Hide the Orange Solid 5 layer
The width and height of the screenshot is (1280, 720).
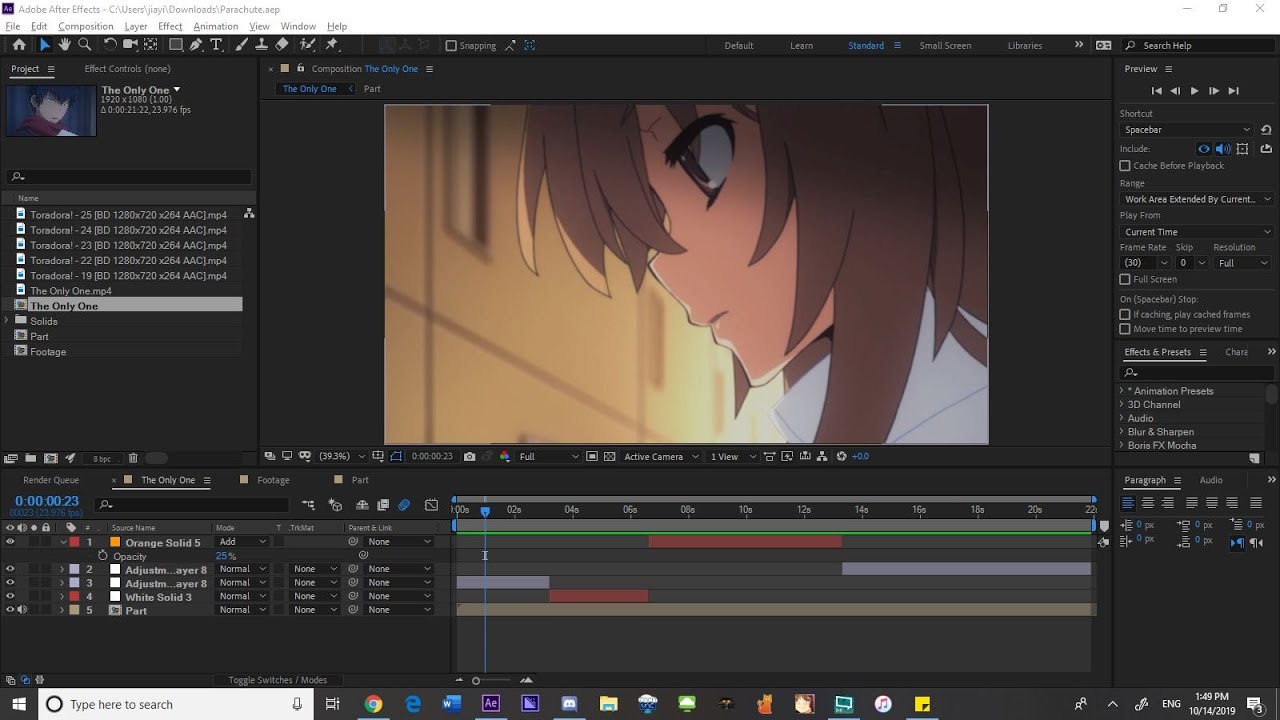click(x=10, y=542)
